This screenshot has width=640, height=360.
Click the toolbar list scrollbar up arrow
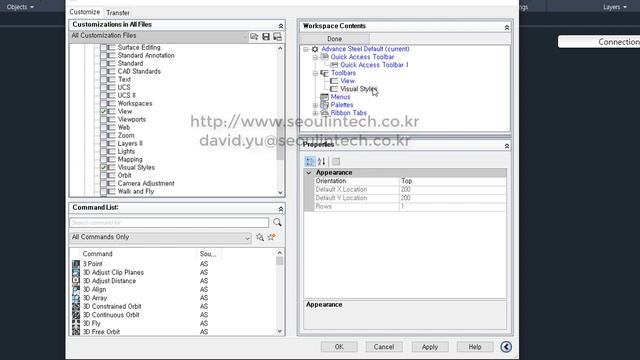click(280, 48)
